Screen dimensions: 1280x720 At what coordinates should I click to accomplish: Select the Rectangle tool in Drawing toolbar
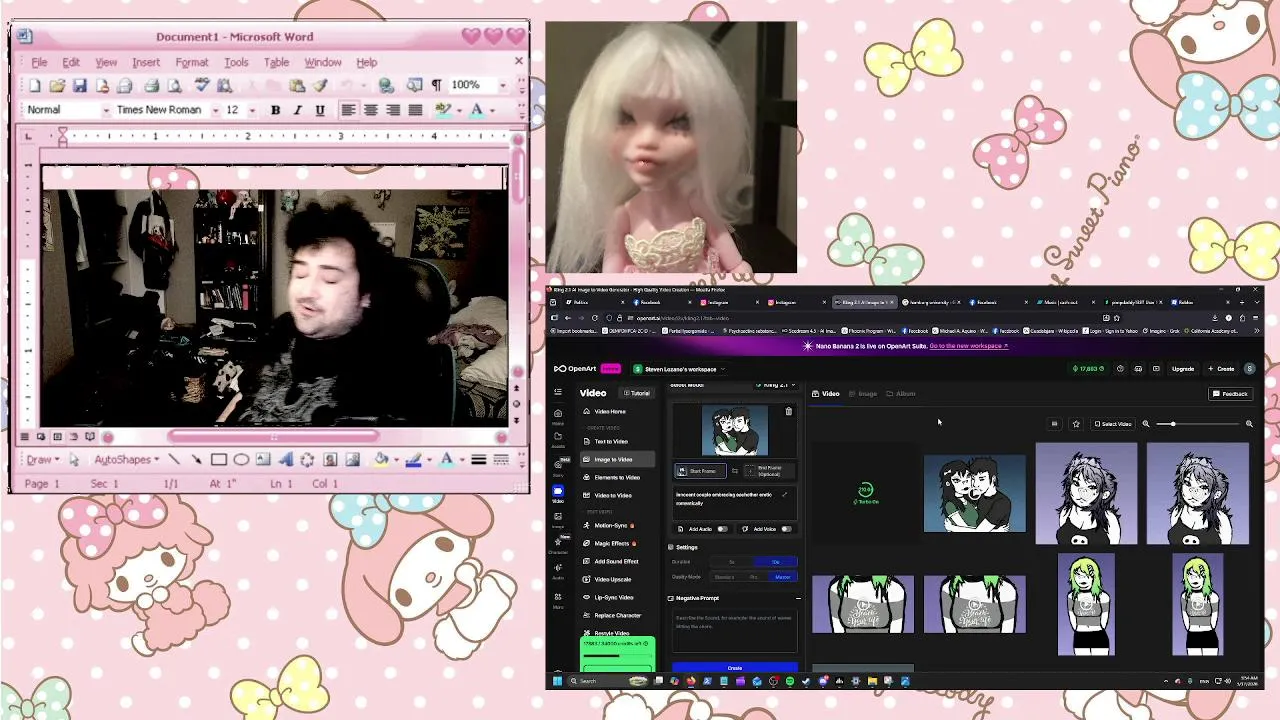click(218, 460)
